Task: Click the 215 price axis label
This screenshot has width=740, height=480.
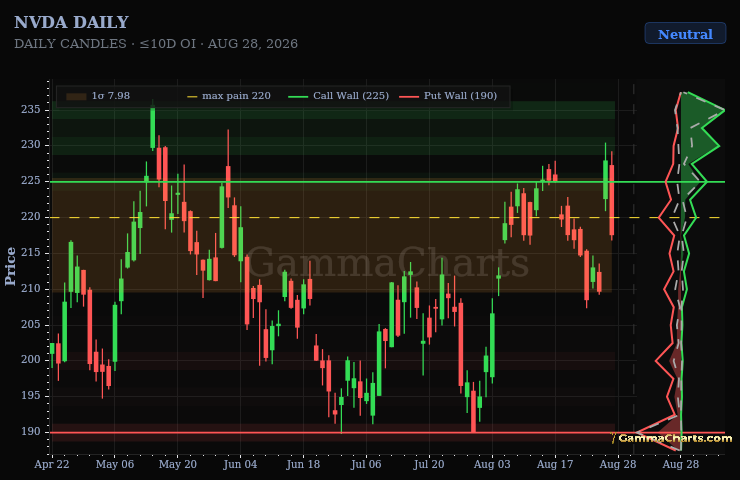Action: point(30,253)
